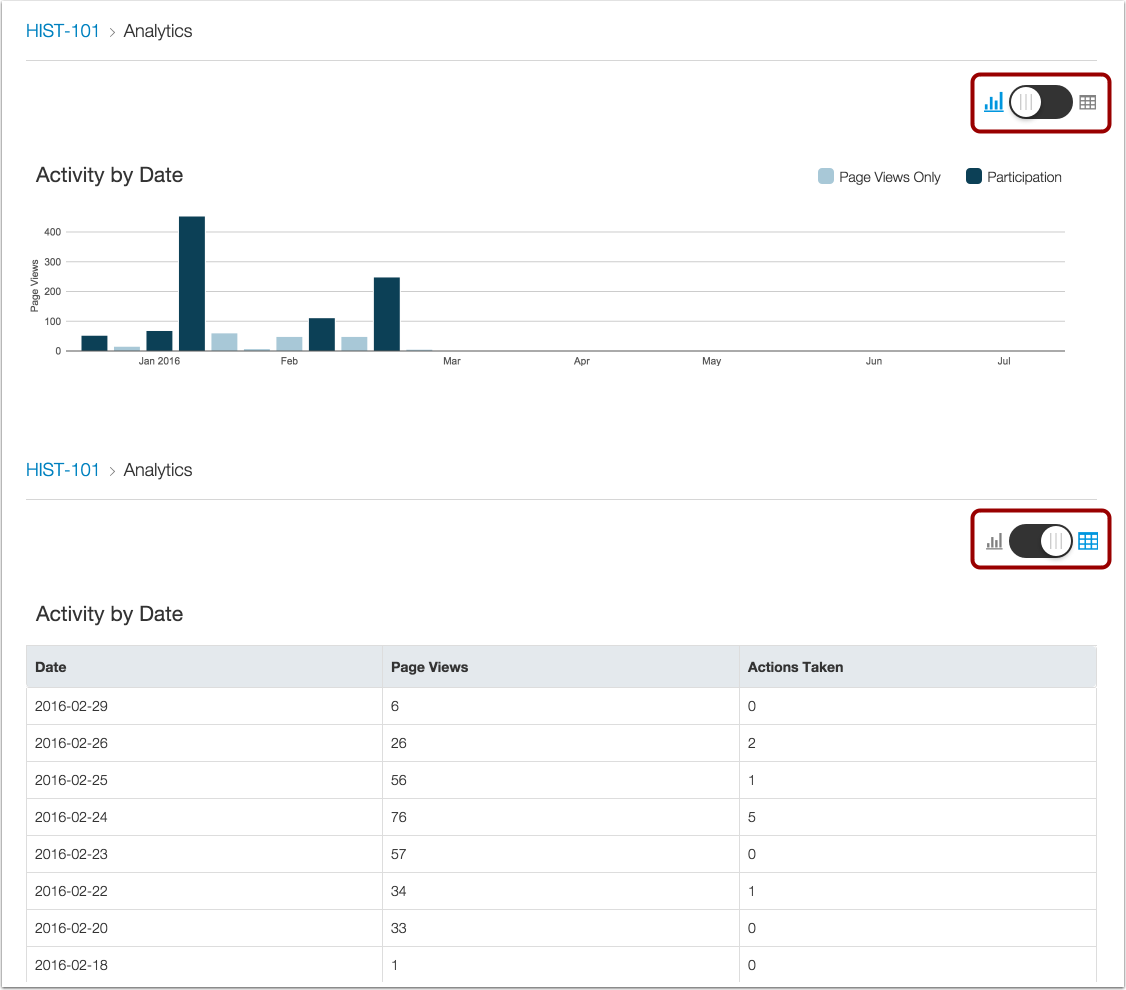
Task: Select the lower graph view icon
Action: tap(994, 540)
